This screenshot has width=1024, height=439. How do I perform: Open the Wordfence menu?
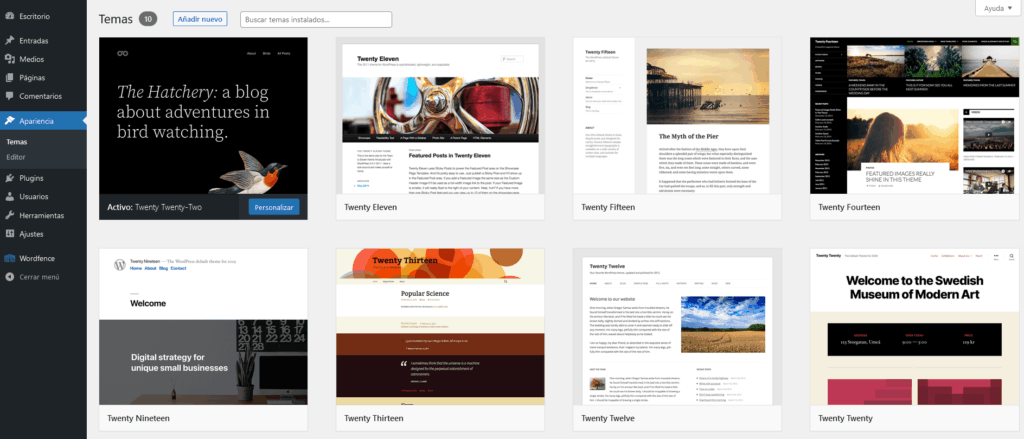point(43,258)
